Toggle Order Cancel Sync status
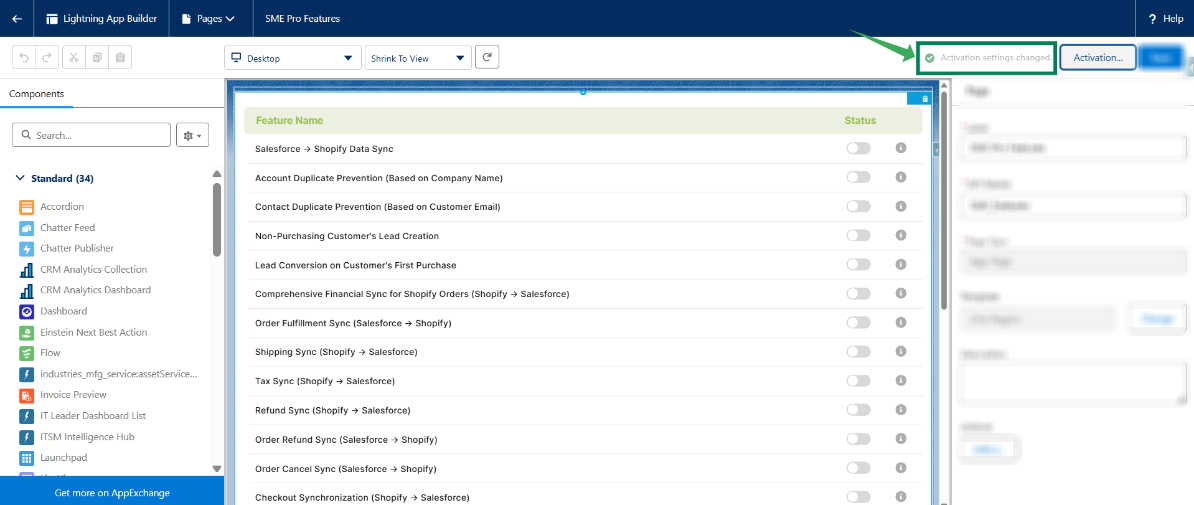 pyautogui.click(x=858, y=468)
